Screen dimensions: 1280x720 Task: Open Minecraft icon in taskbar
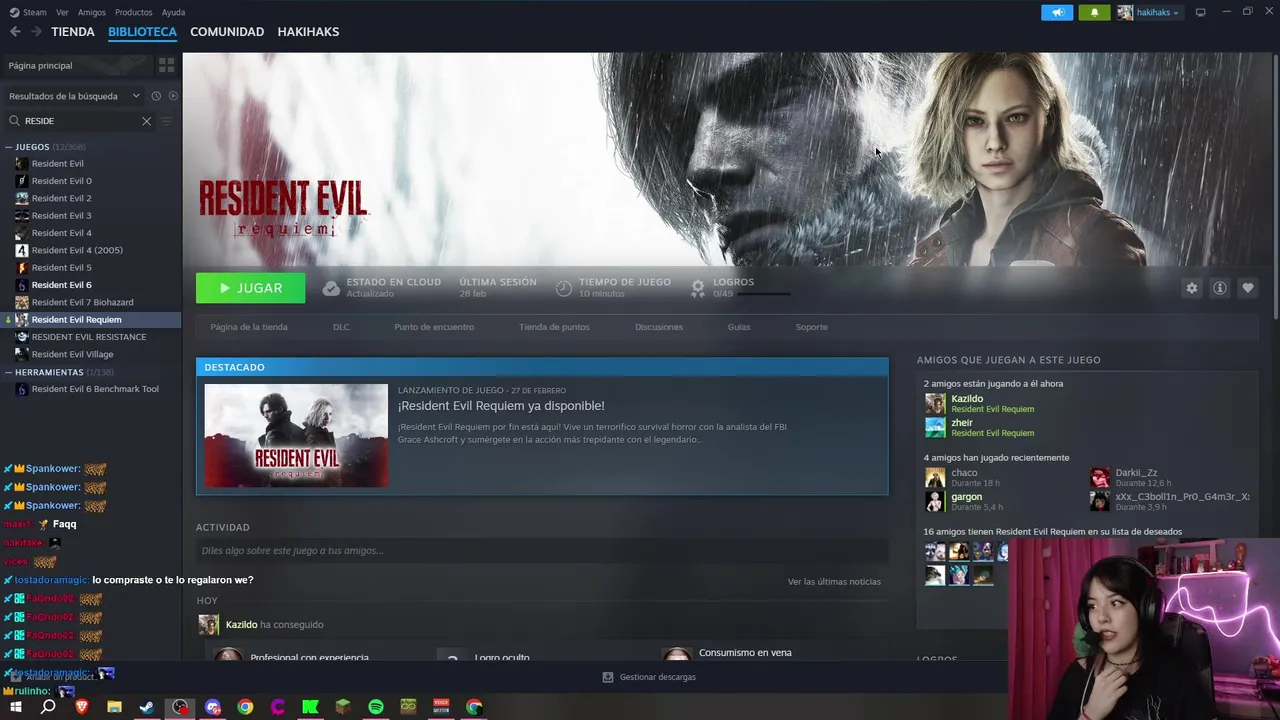click(343, 707)
